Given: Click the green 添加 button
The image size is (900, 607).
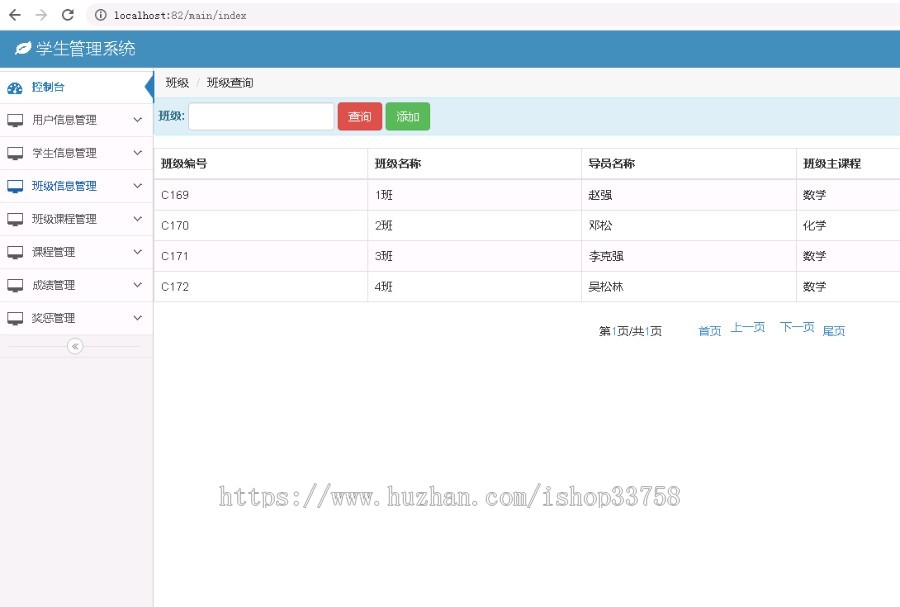Looking at the screenshot, I should click(x=408, y=116).
